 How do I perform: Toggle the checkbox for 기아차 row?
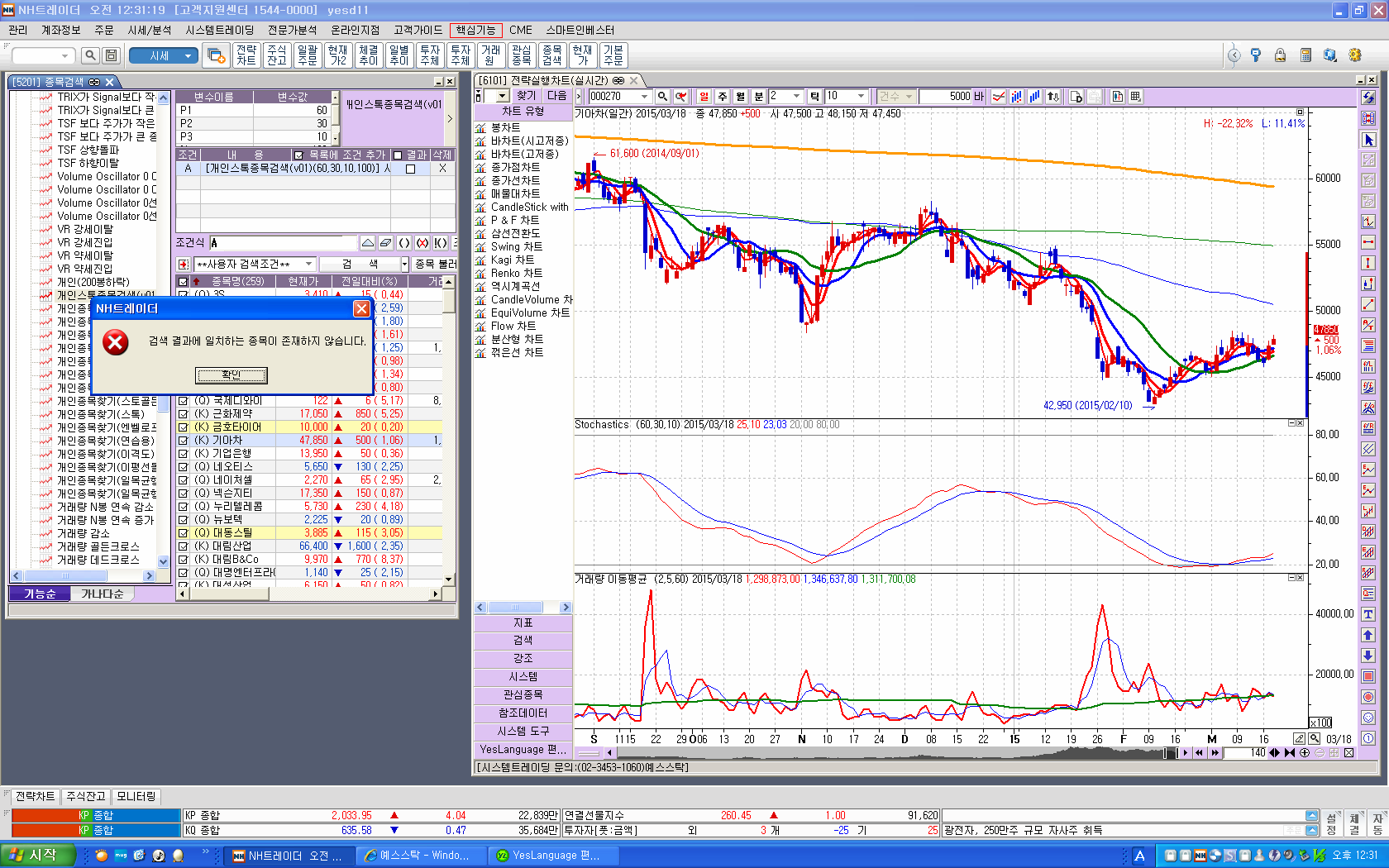pos(184,441)
